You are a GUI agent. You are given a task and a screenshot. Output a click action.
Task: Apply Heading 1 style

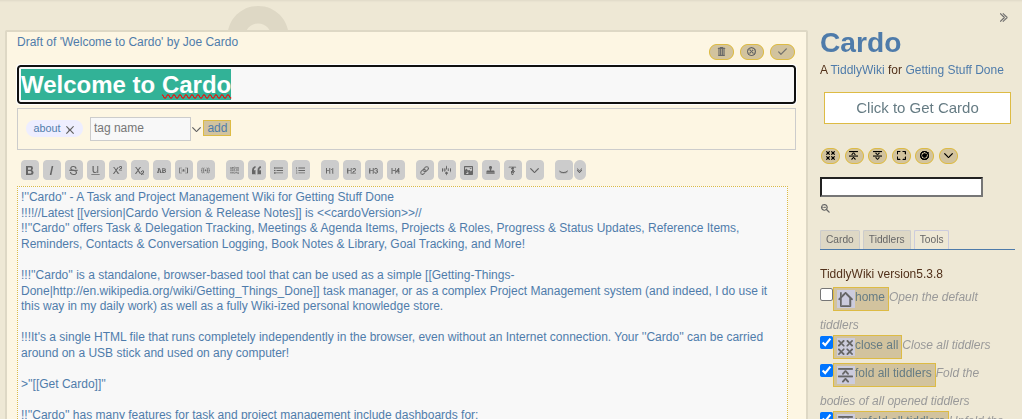coord(330,171)
